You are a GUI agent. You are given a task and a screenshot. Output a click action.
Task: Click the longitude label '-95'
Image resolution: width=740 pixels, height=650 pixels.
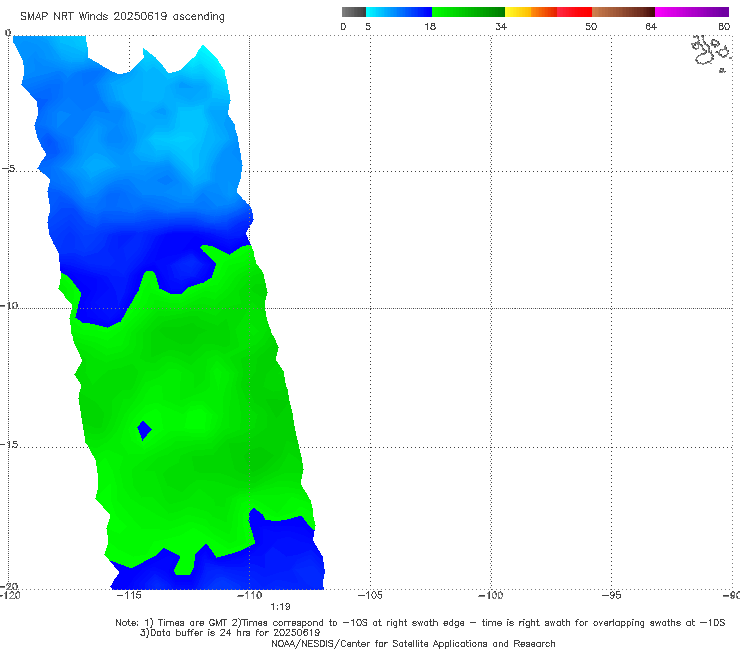tap(612, 595)
